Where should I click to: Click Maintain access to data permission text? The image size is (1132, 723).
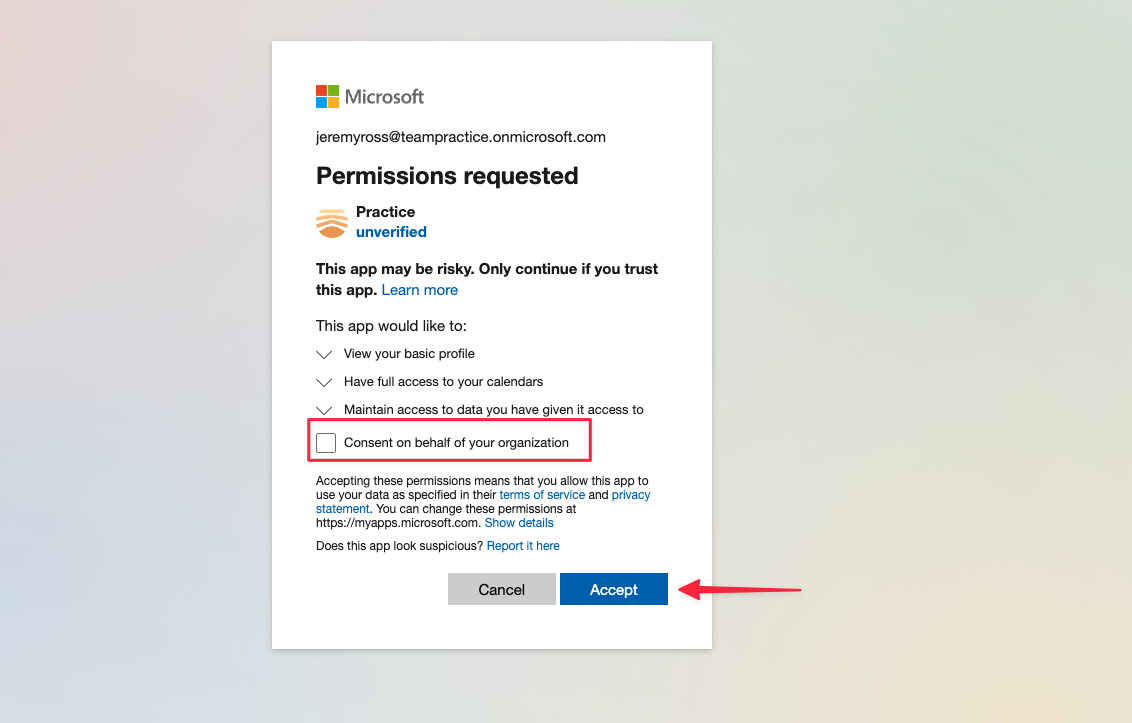(494, 410)
